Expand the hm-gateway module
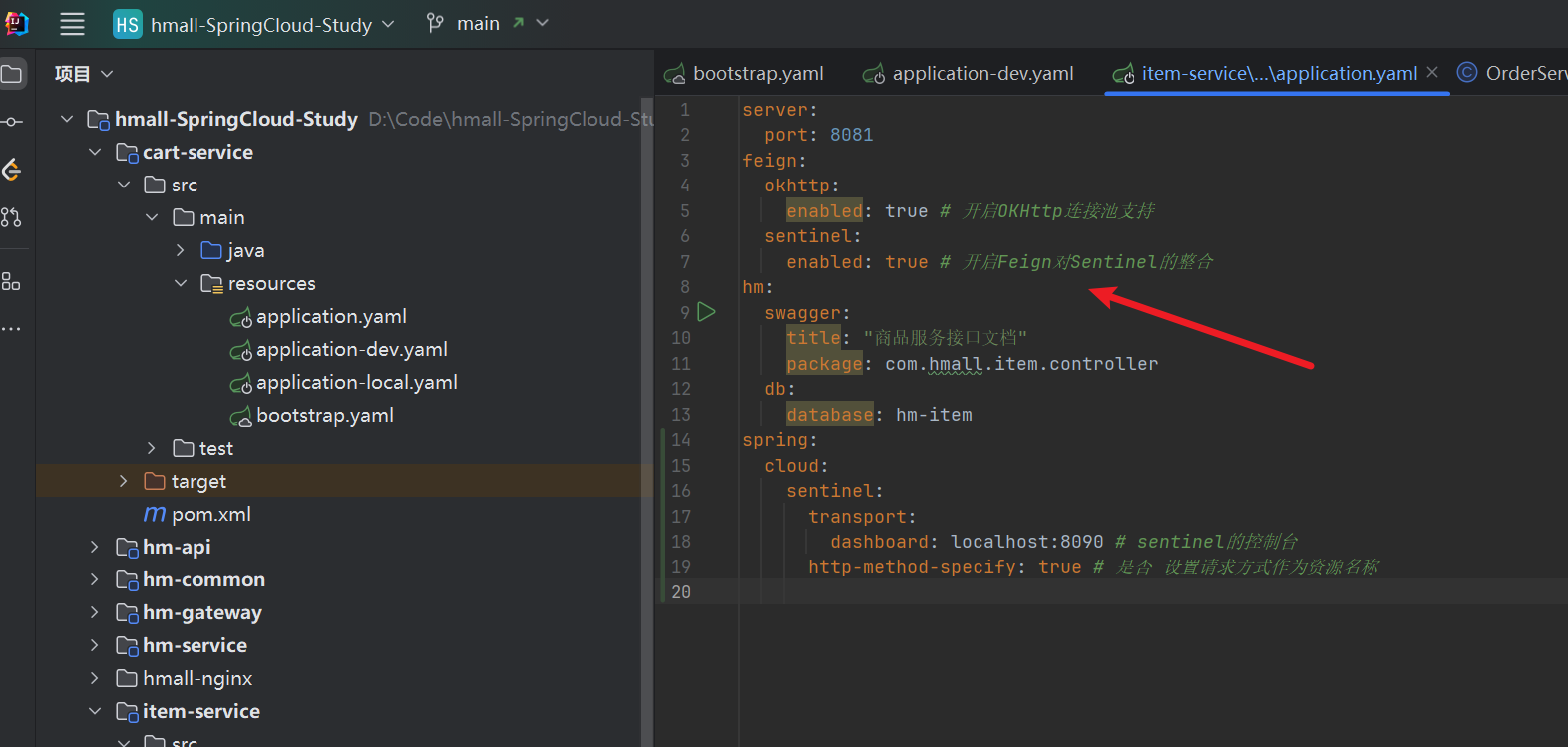 point(95,612)
